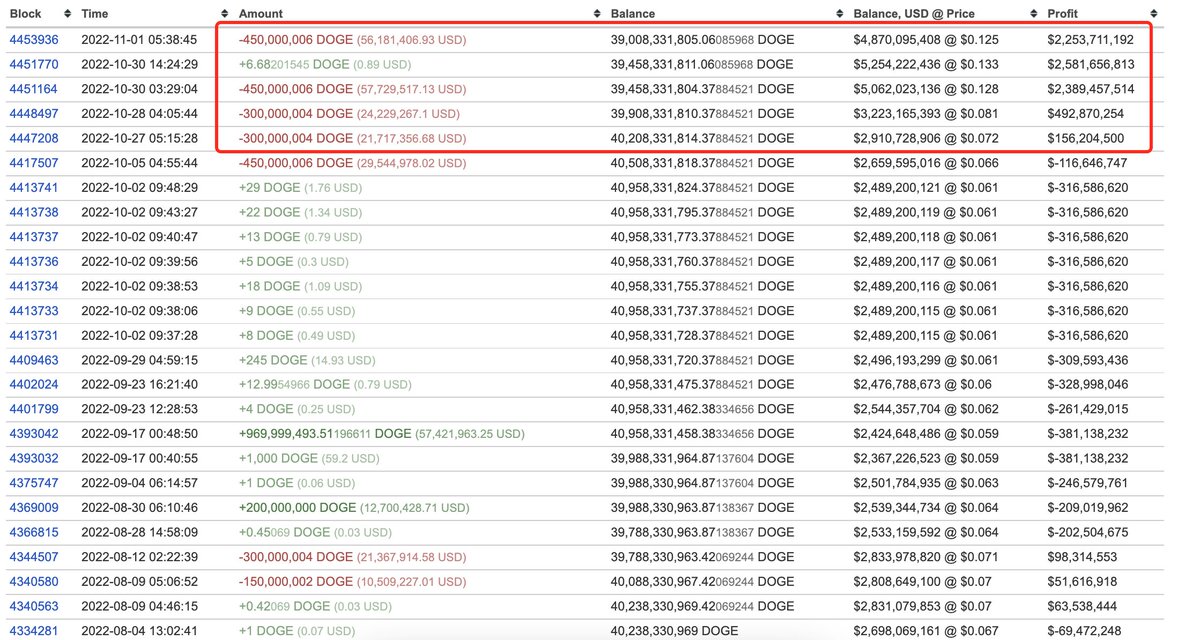Open block 4417507 link
The width and height of the screenshot is (1200, 640).
[x=34, y=163]
